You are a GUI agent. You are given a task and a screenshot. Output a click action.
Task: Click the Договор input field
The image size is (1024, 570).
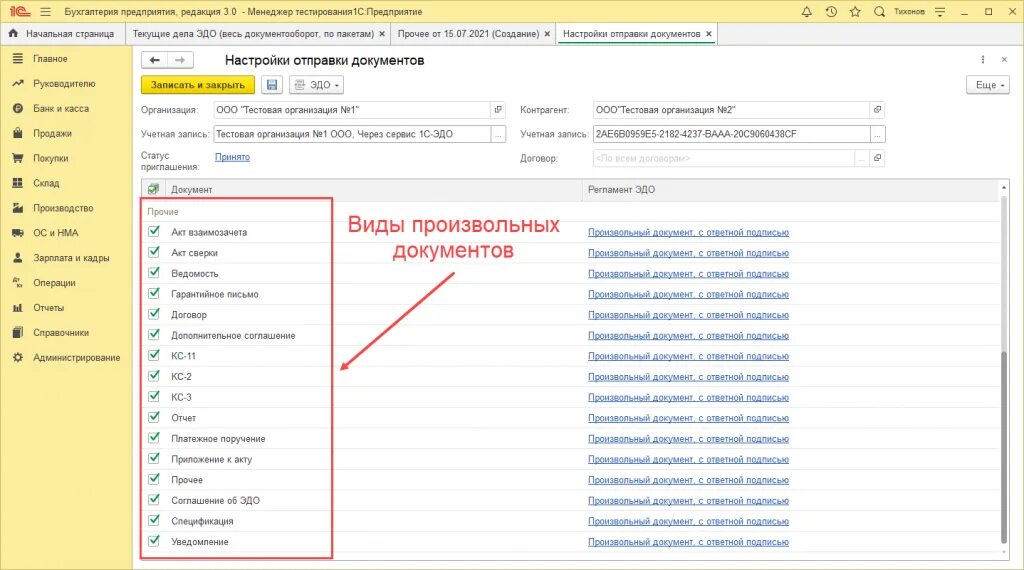coord(724,158)
